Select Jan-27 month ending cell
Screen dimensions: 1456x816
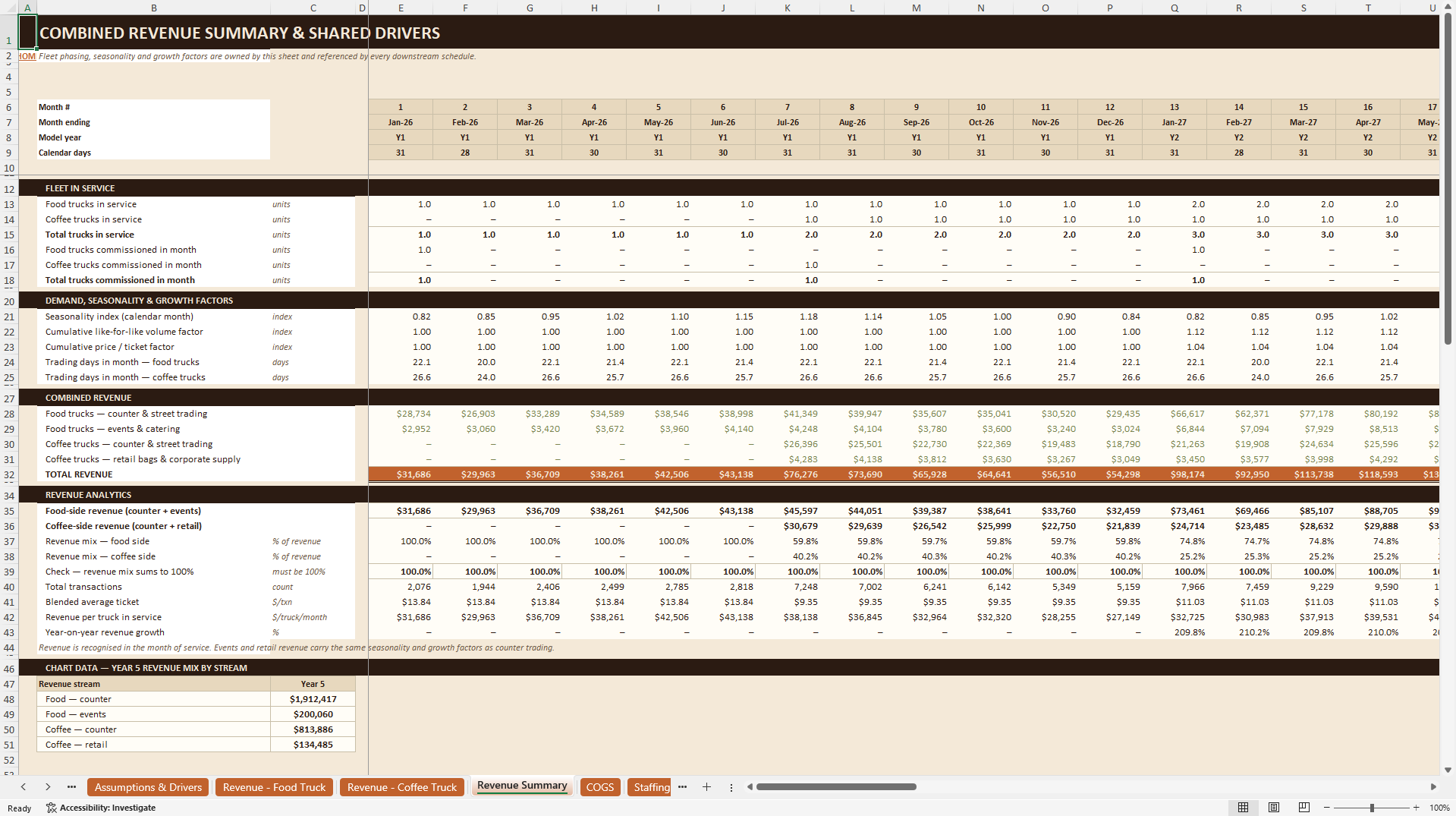tap(1175, 122)
